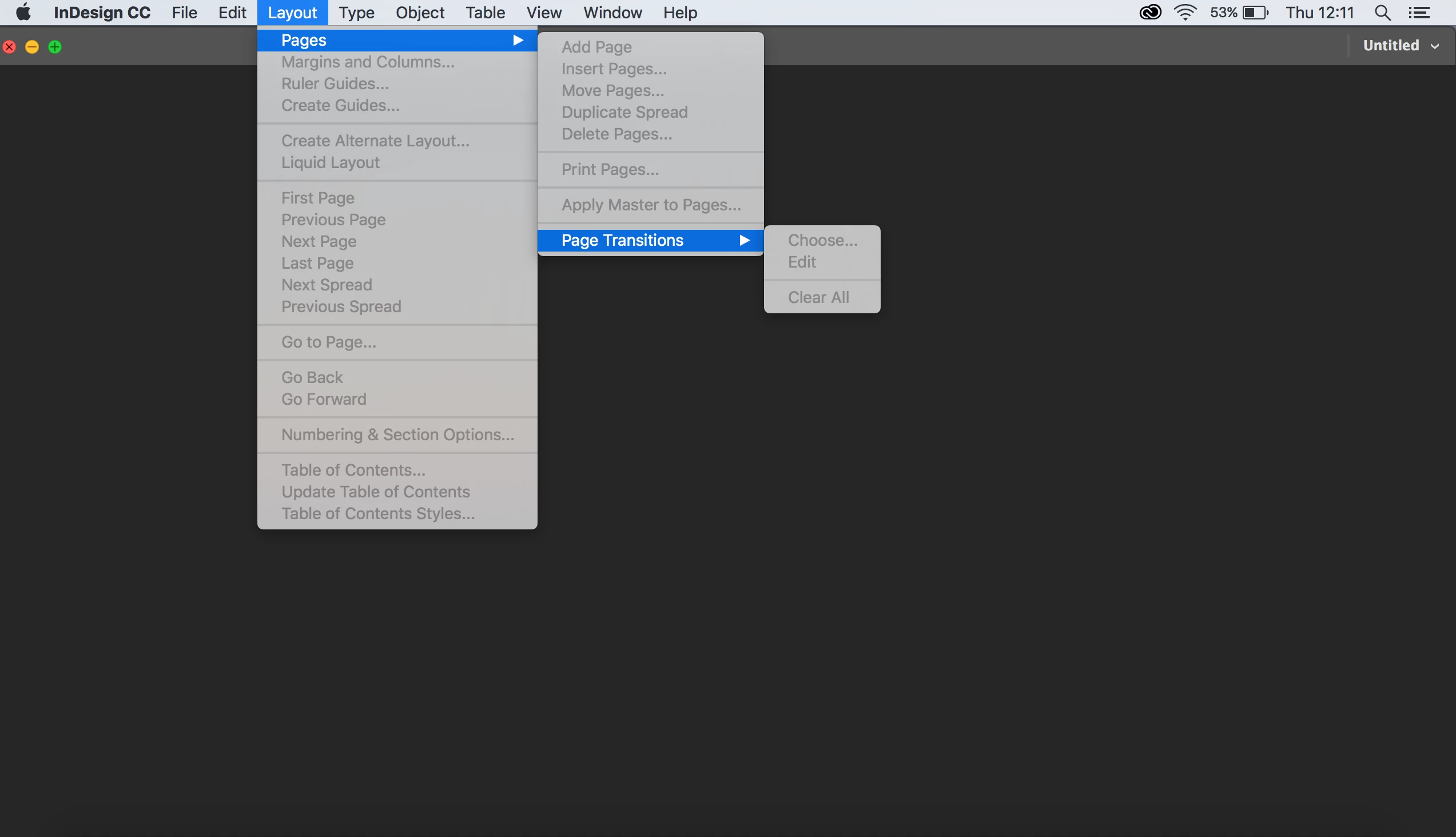Open the Wi-Fi status icon
The width and height of the screenshot is (1456, 837).
pos(1185,12)
